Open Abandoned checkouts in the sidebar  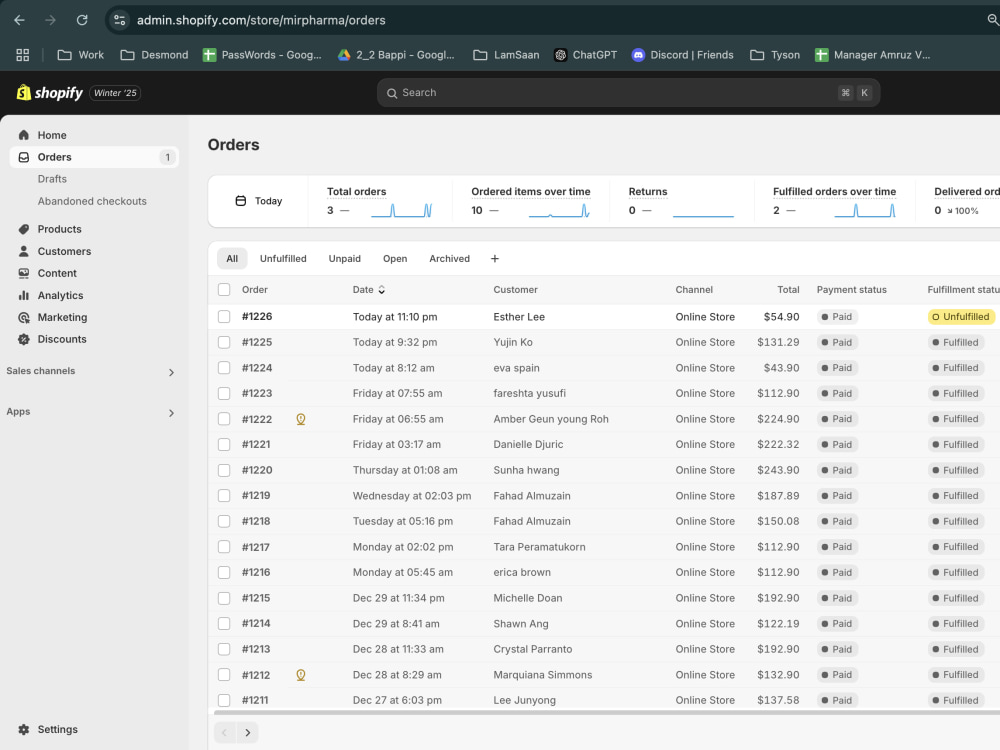[x=92, y=201]
